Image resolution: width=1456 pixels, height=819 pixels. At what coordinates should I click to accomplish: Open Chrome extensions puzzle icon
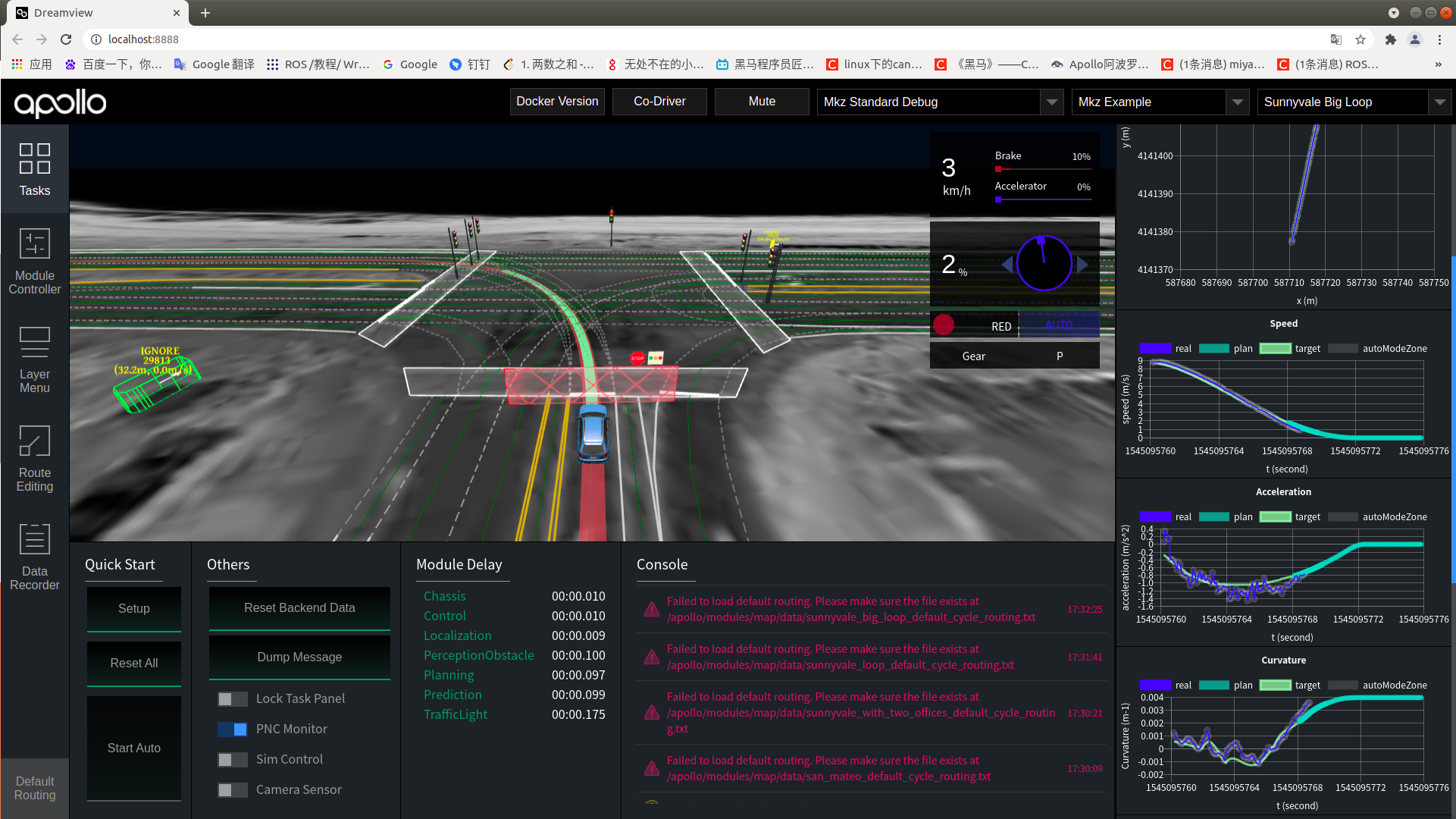coord(1390,39)
